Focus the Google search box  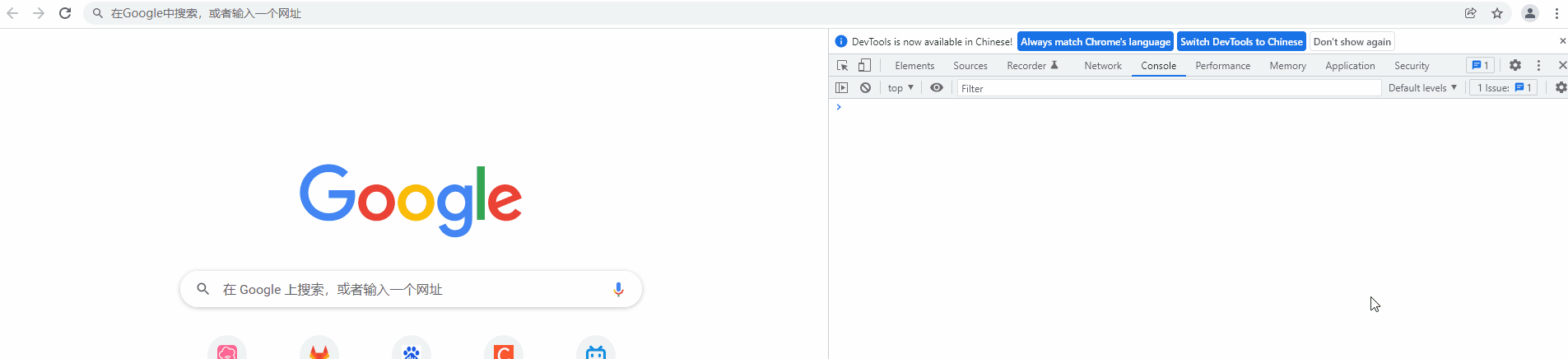(411, 289)
